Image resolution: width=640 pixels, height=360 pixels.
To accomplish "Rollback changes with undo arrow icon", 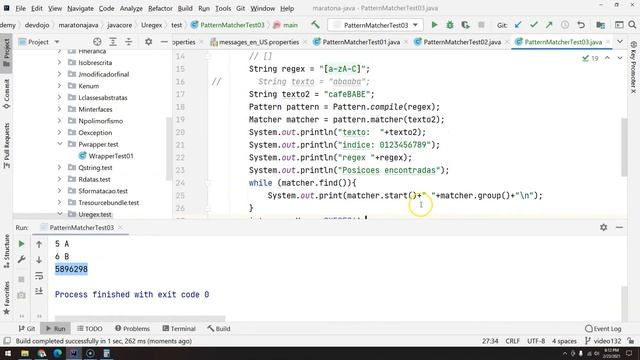I will pos(581,25).
